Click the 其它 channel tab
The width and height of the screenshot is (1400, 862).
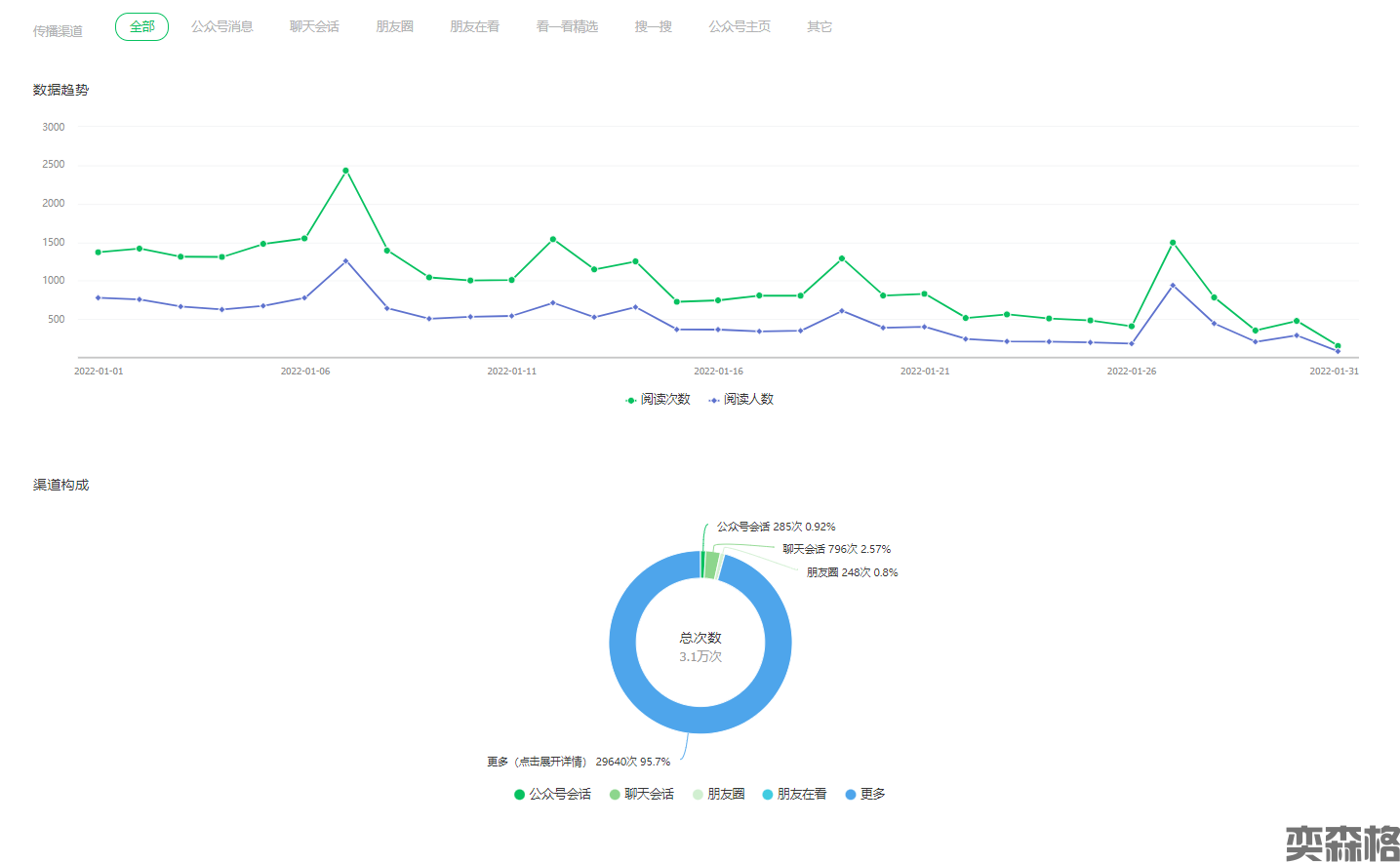[820, 27]
